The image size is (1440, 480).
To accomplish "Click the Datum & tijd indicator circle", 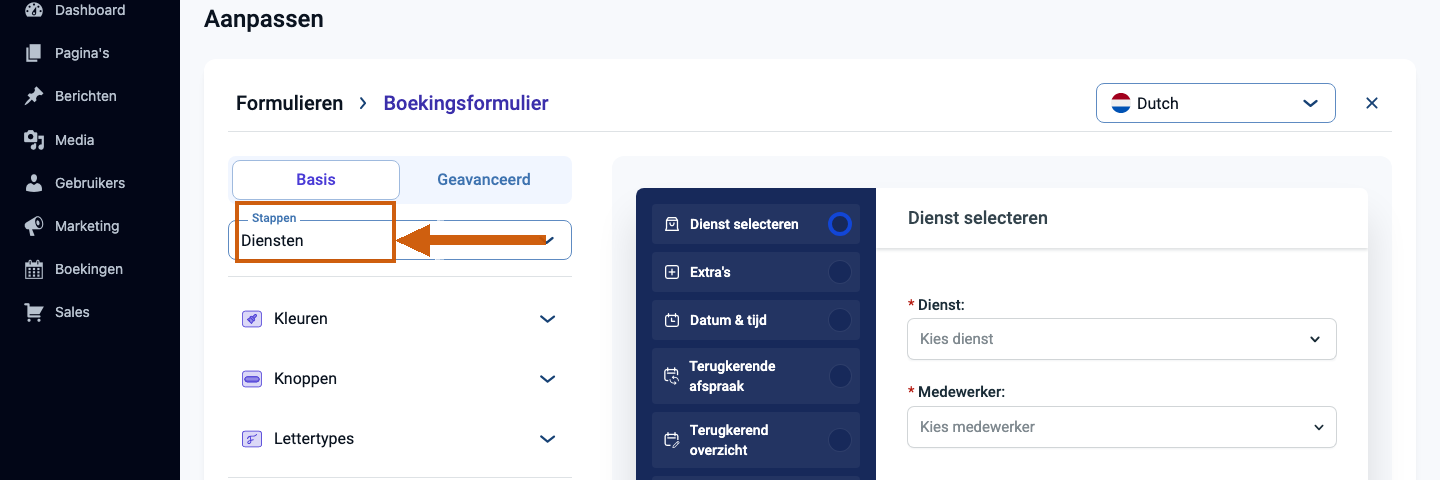I will [840, 320].
